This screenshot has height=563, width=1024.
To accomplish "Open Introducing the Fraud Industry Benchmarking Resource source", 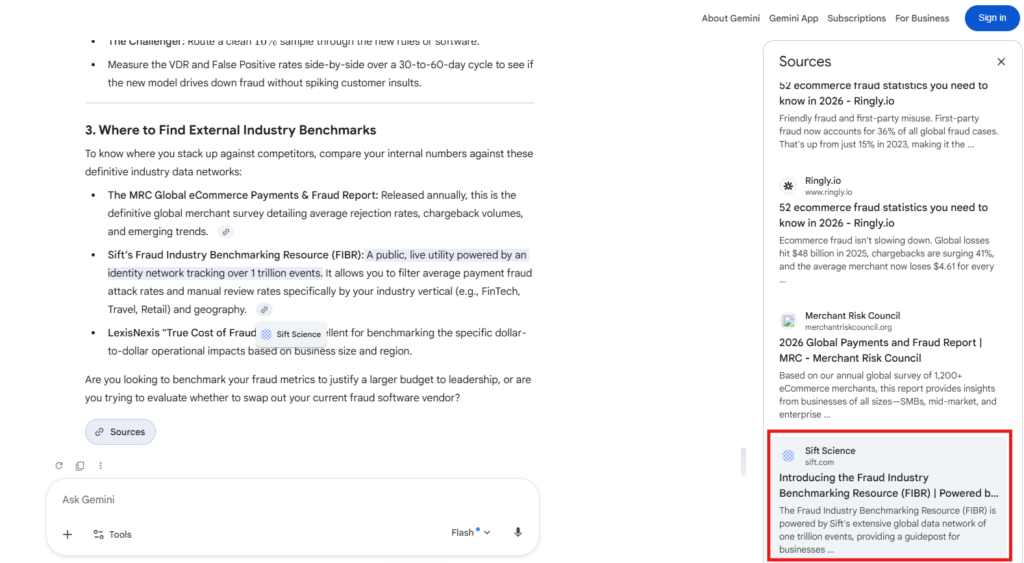I will tap(888, 485).
